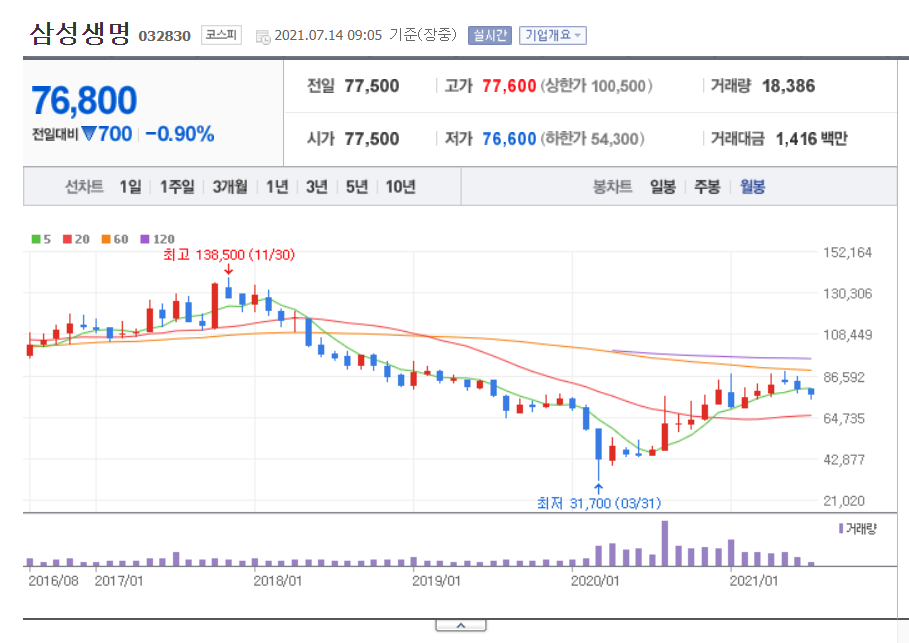
Task: Click the orange 60 moving average legend
Action: pos(115,239)
